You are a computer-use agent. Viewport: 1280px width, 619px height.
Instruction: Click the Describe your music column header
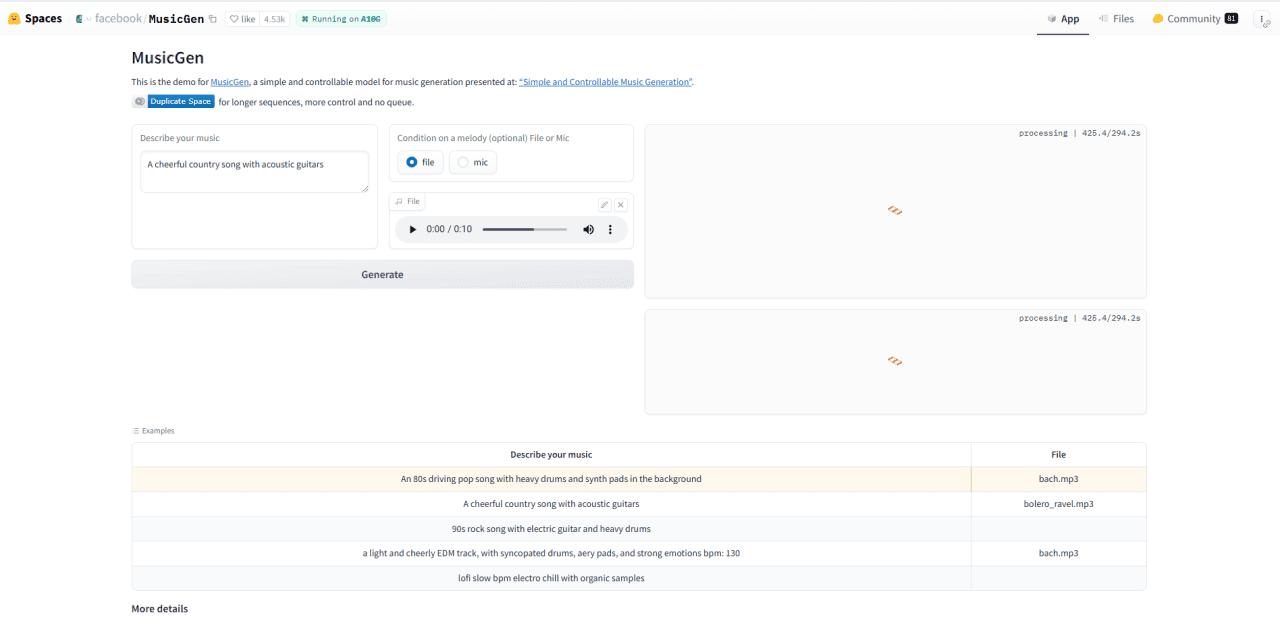click(x=551, y=455)
